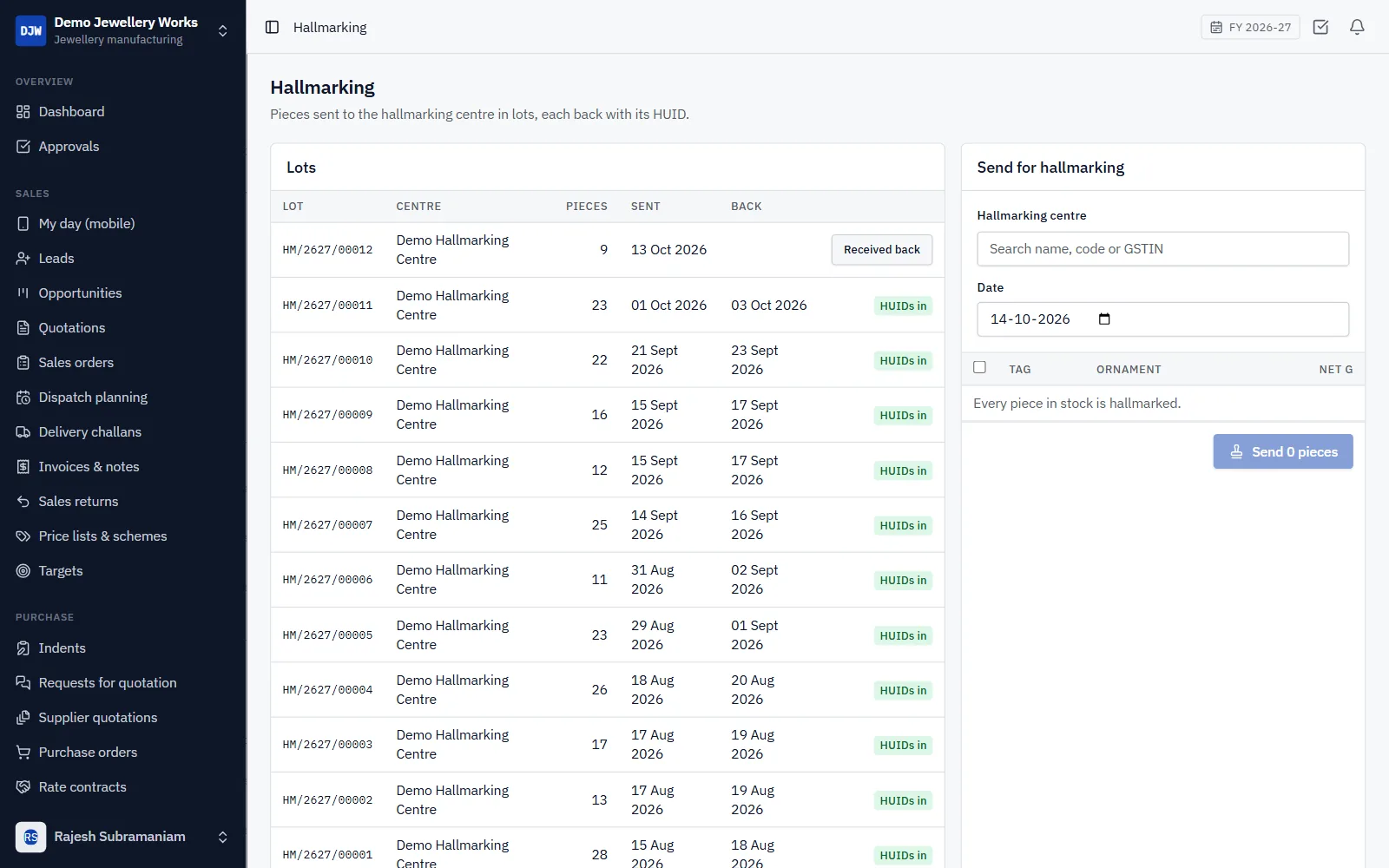Click HUIDs in badge for lot HM/2627/00005
The height and width of the screenshot is (868, 1389).
coord(903,636)
